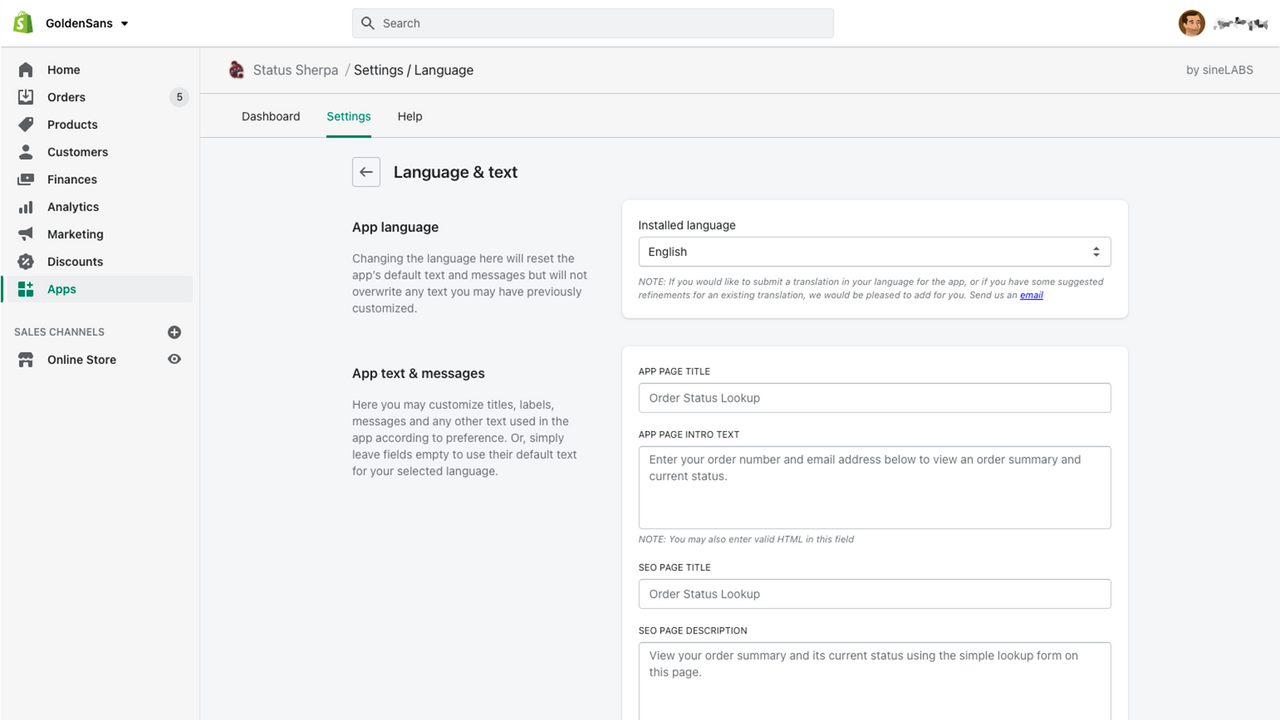Click the Search field
Viewport: 1280px width, 720px height.
pyautogui.click(x=593, y=23)
